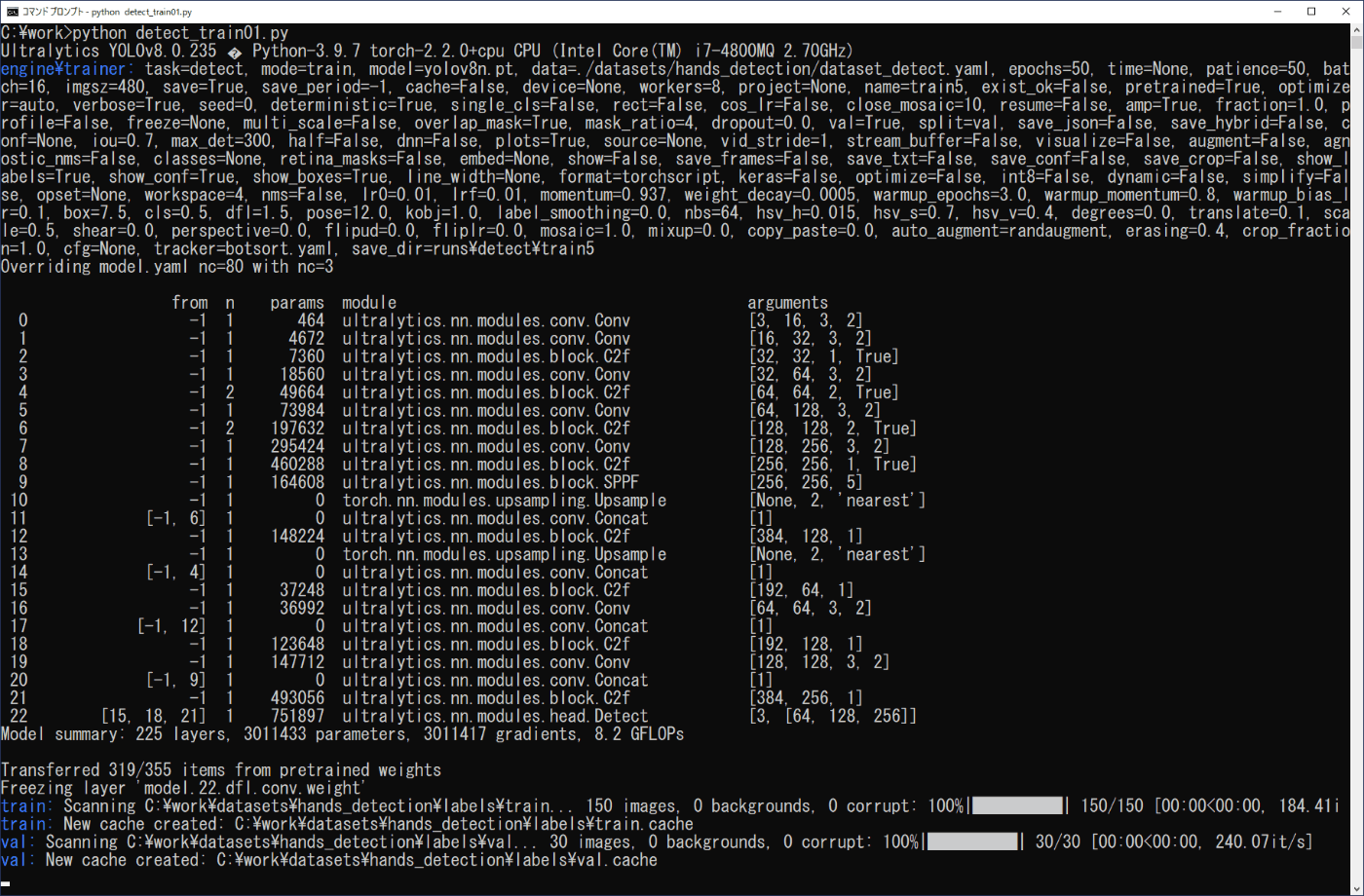Screen dimensions: 1364x896
Task: Click the 'params' column header
Action: (297, 303)
